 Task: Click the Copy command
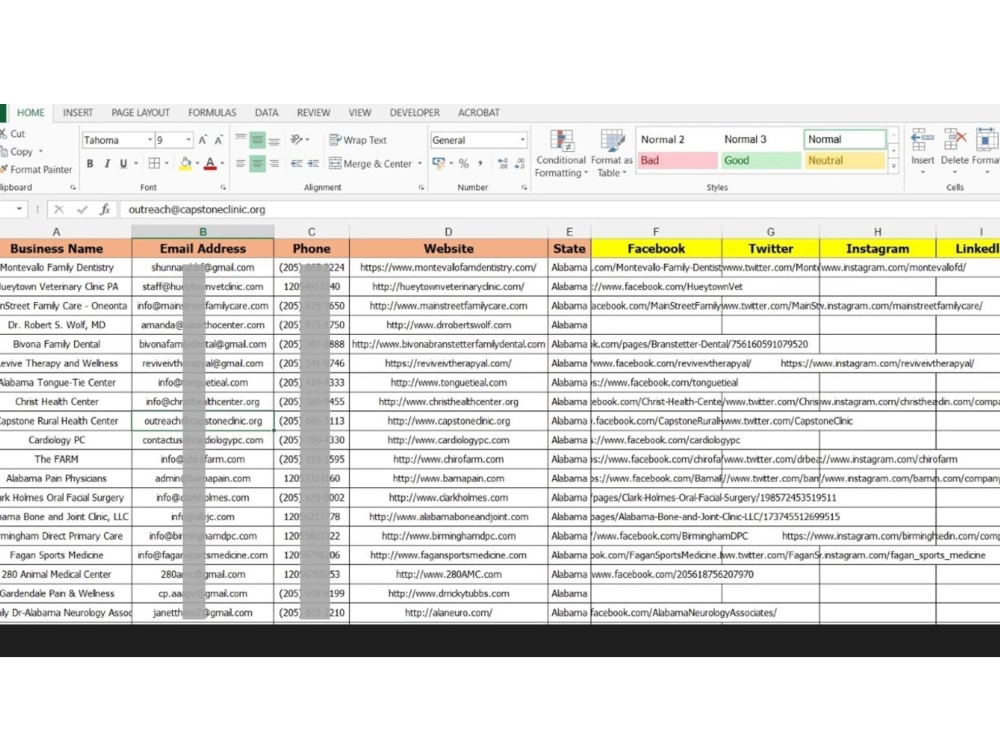pos(16,152)
